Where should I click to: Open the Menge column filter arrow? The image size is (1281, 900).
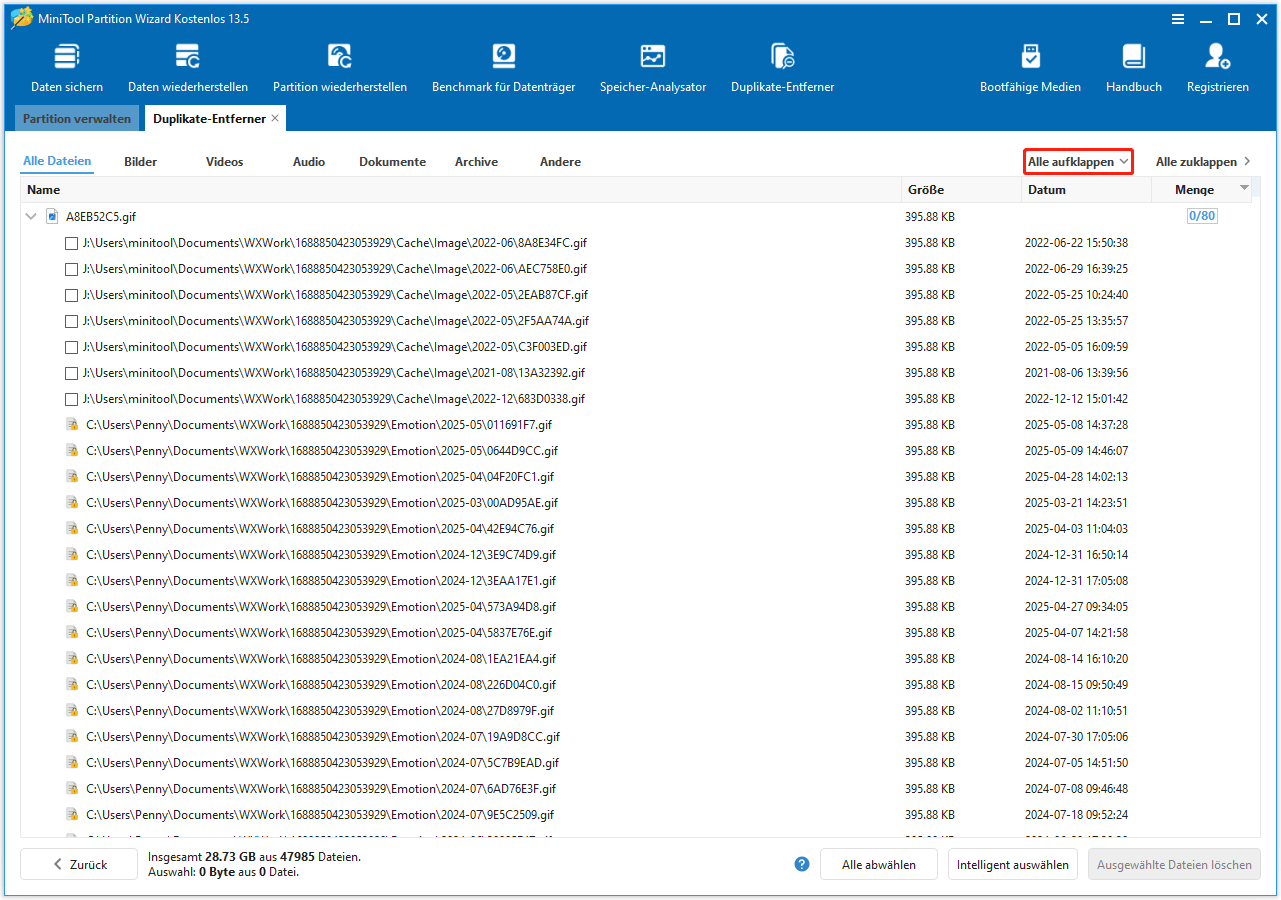1243,189
